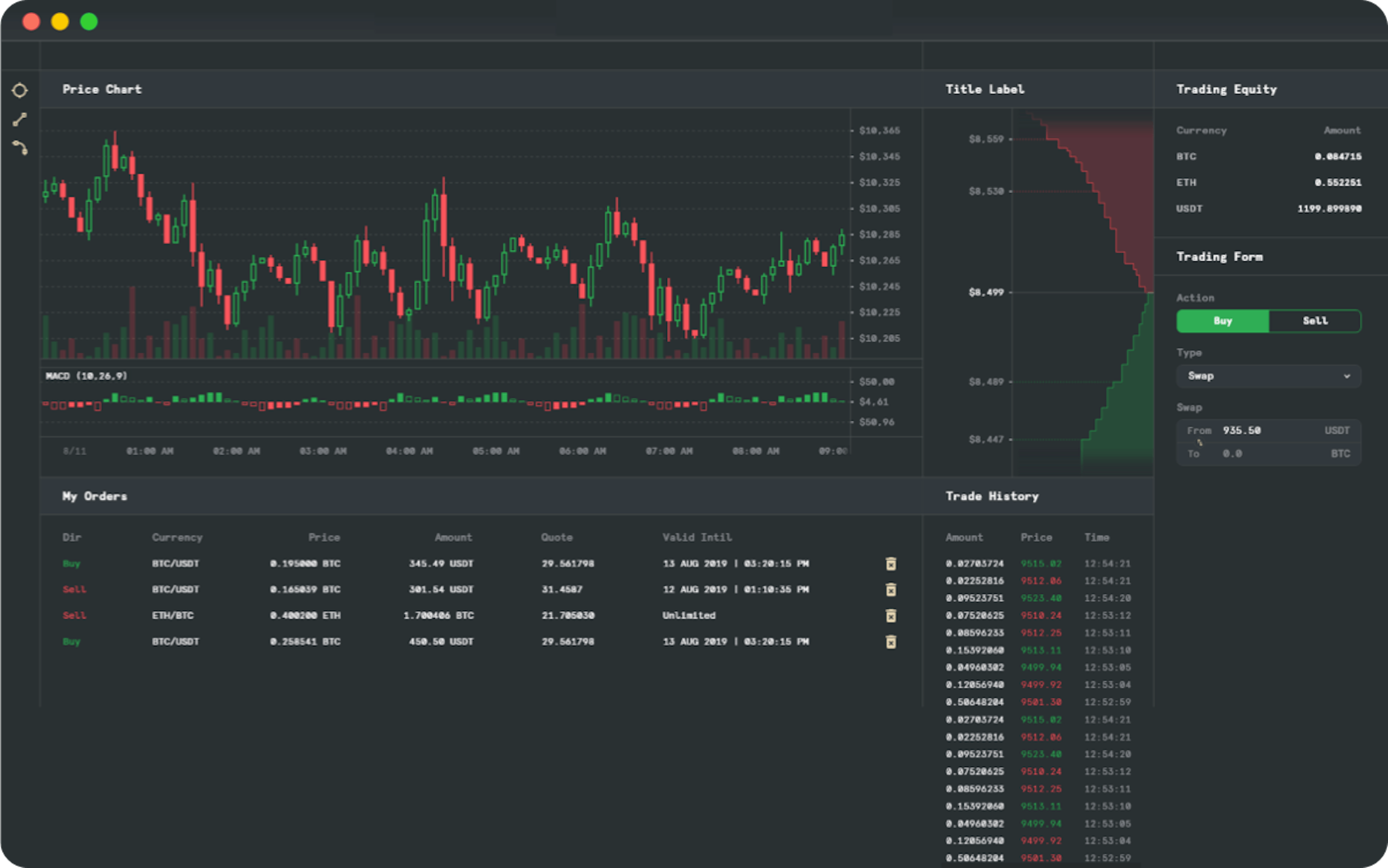Delete the Buy order of 345.49 USDT

pos(891,564)
